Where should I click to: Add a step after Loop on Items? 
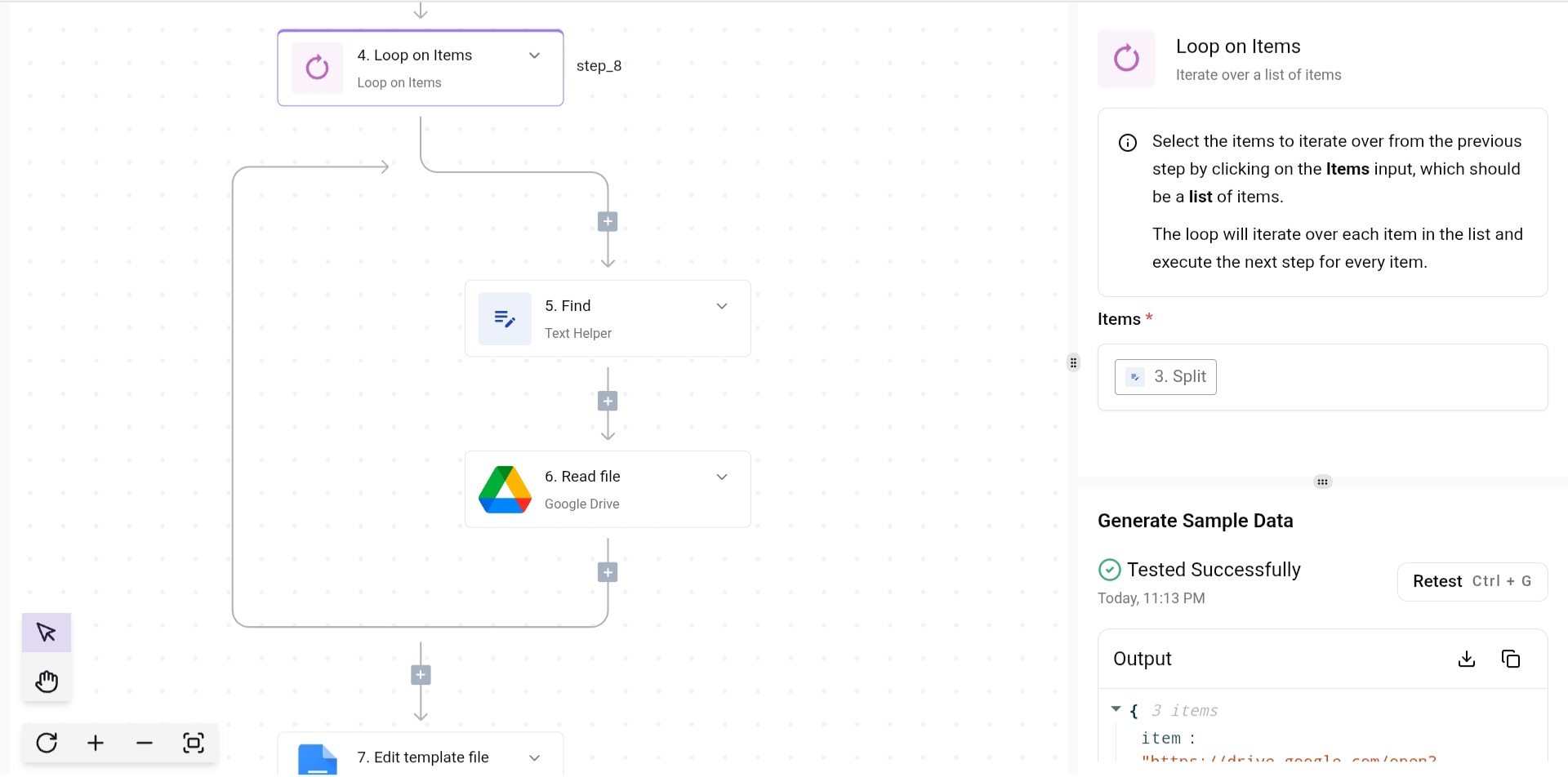(x=608, y=222)
